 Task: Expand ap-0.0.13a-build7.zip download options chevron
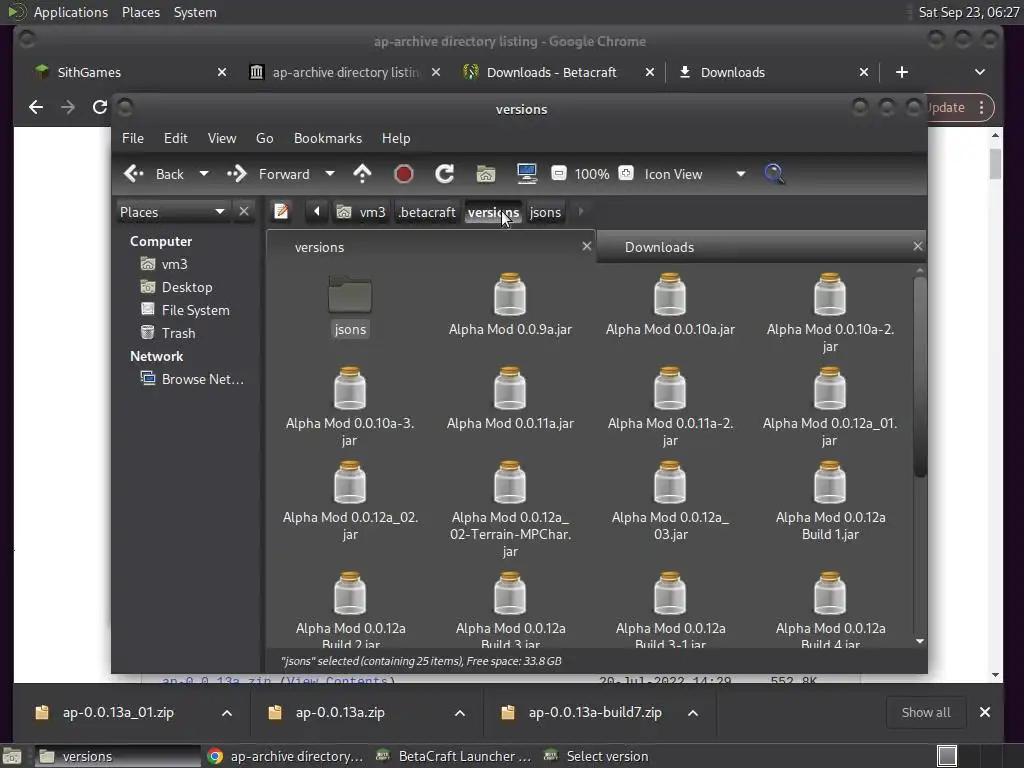tap(693, 712)
